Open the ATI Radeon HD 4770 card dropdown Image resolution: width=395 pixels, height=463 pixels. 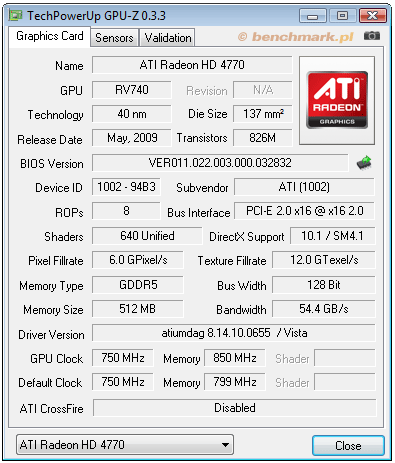pos(125,445)
